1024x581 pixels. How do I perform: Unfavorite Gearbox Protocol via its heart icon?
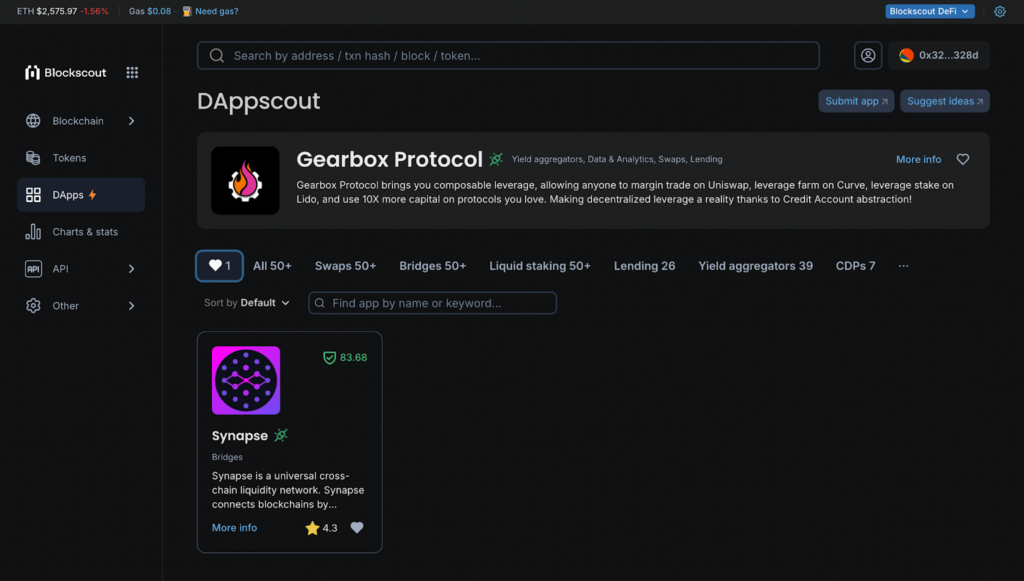963,159
